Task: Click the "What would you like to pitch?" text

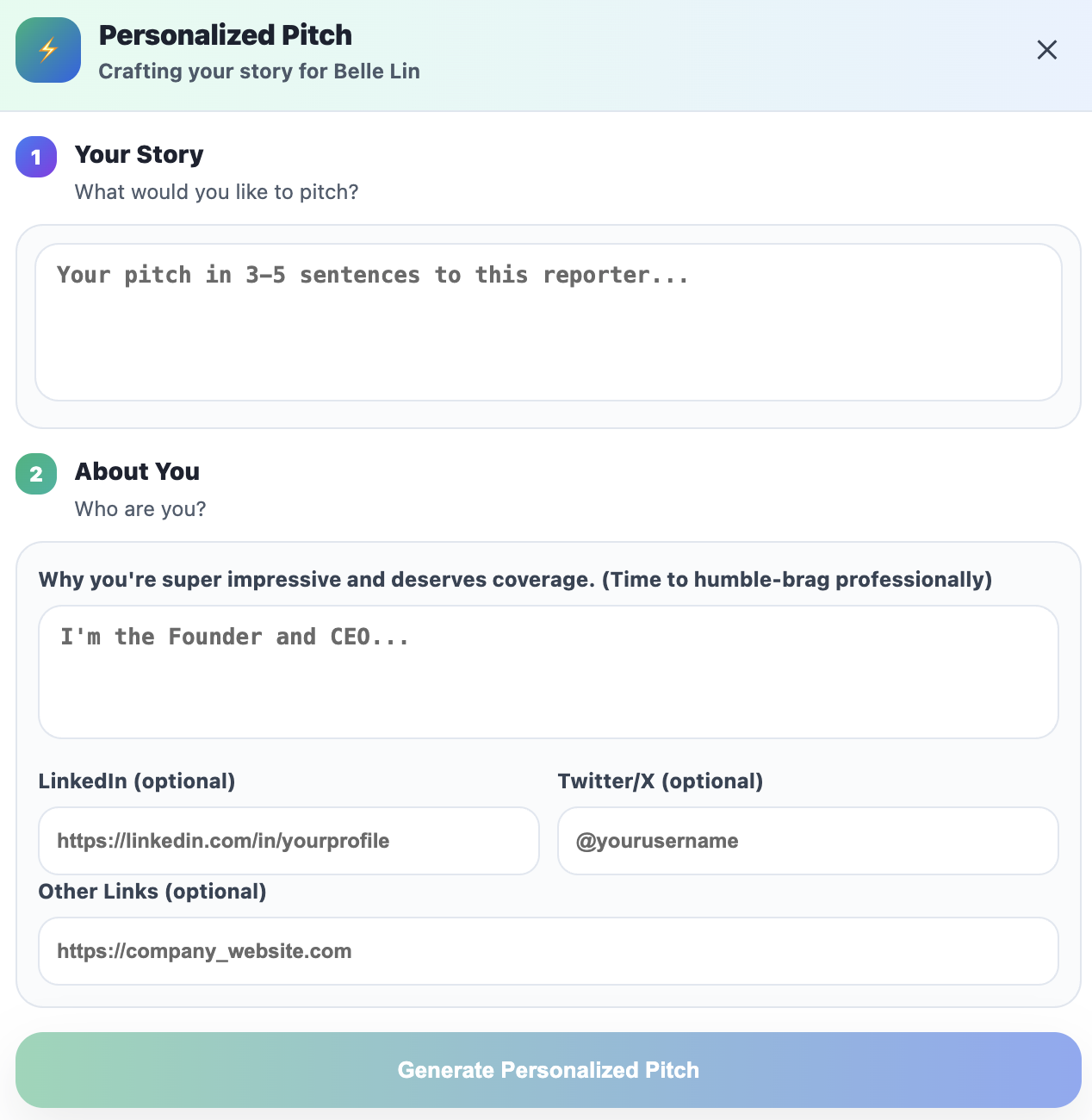Action: pyautogui.click(x=216, y=192)
